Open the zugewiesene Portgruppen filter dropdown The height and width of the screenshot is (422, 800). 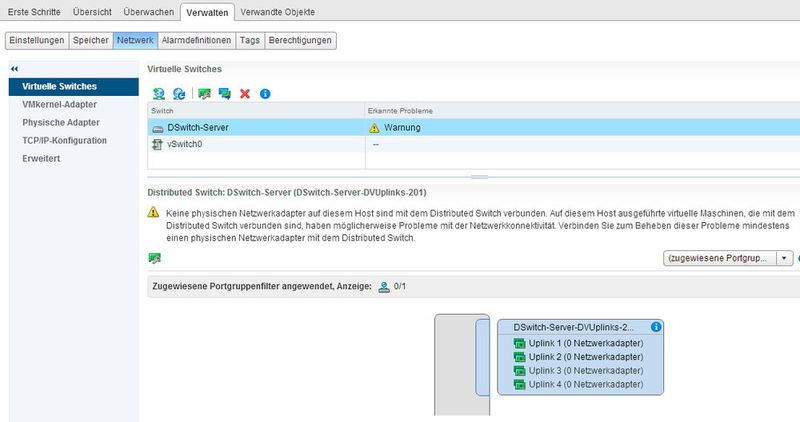(718, 257)
